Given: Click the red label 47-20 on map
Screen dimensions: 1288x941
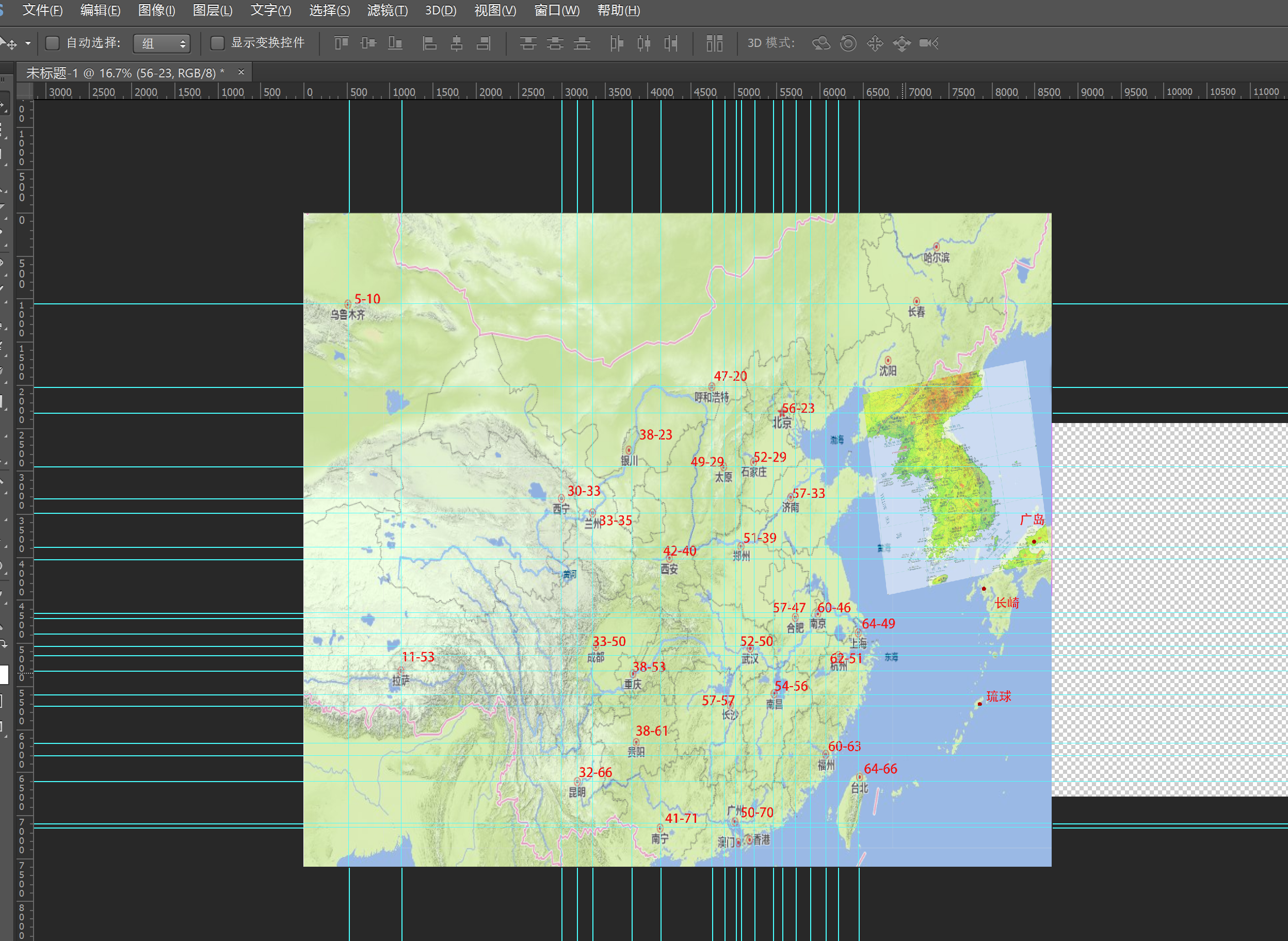Looking at the screenshot, I should tap(730, 377).
